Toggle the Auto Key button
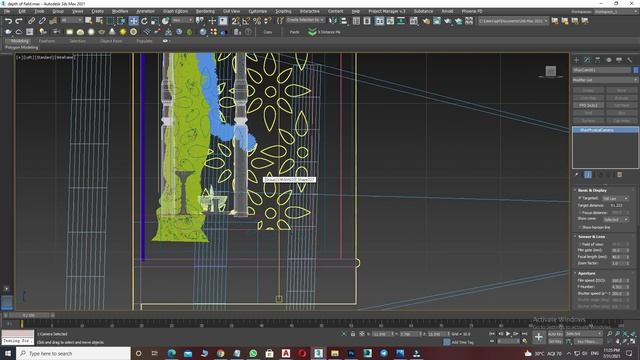The width and height of the screenshot is (640, 360). pos(556,334)
